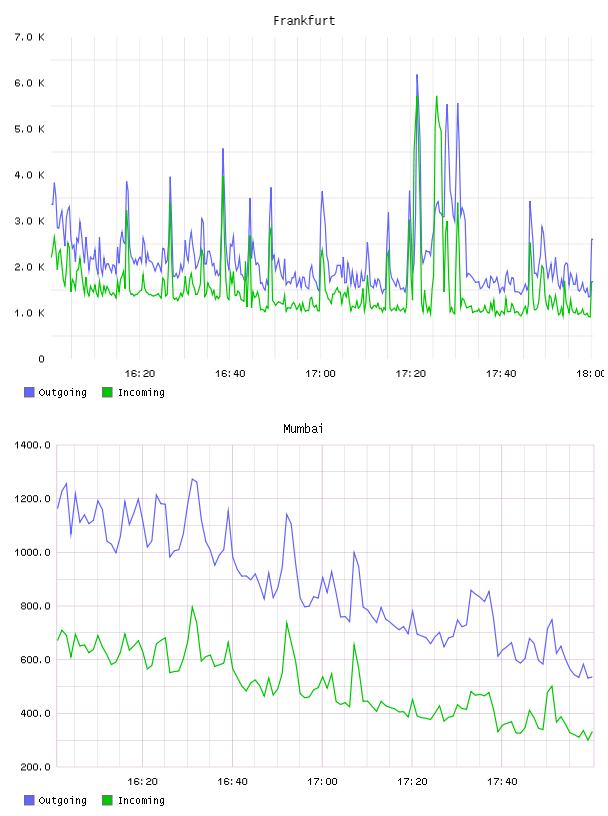Click the 17:40 time label in Frankfurt chart

click(x=501, y=374)
